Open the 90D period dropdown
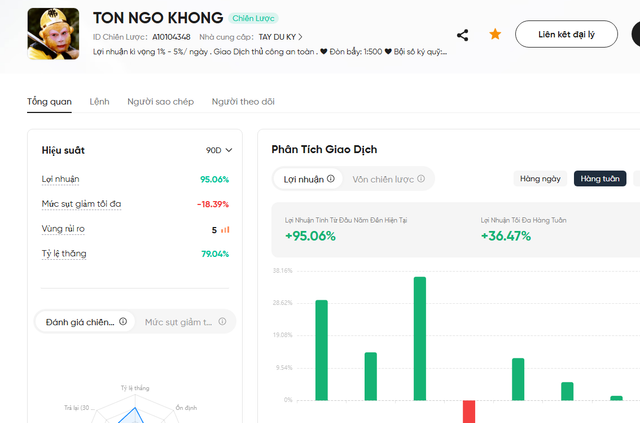 coord(219,150)
